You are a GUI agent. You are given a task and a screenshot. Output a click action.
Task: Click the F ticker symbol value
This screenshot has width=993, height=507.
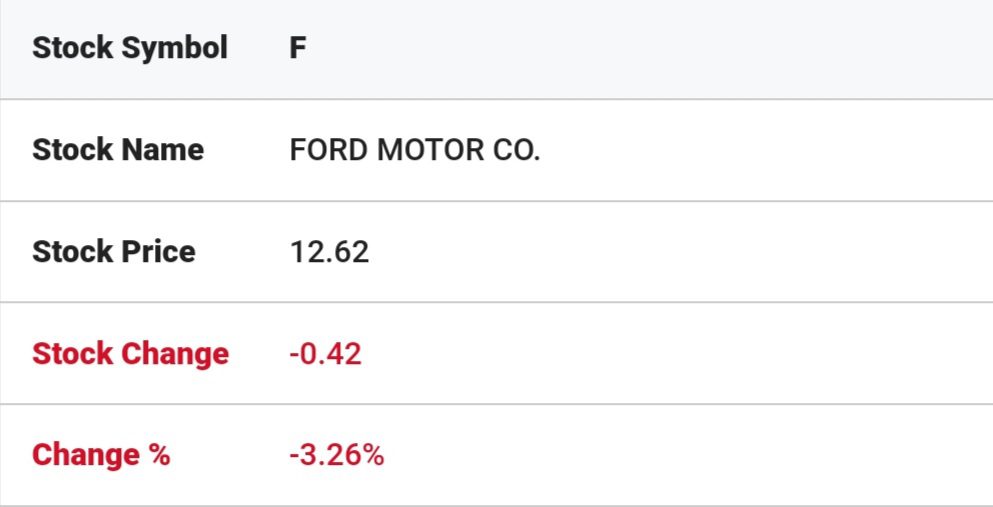coord(298,48)
